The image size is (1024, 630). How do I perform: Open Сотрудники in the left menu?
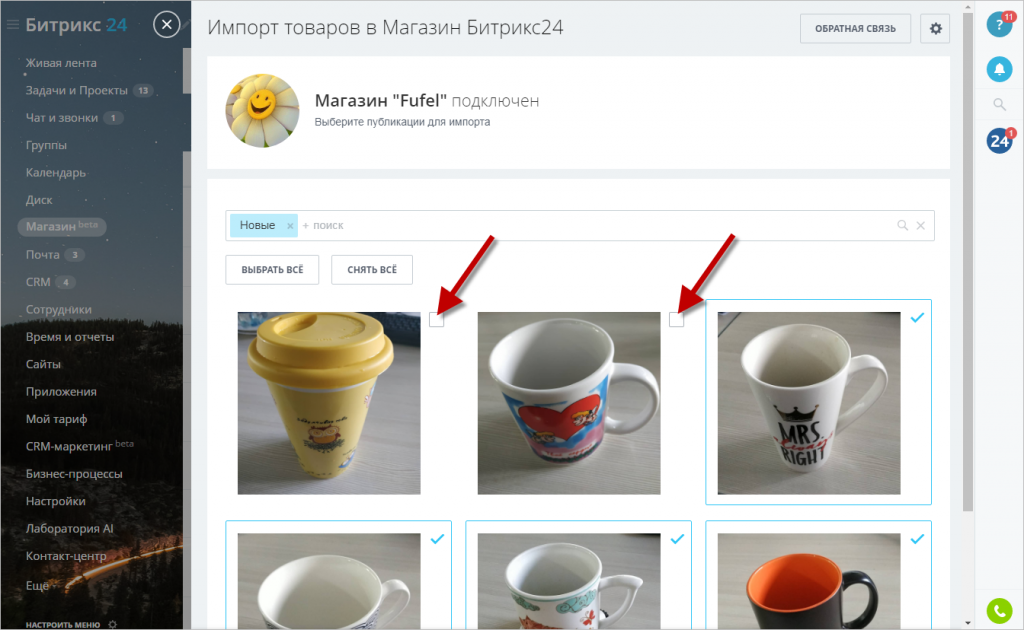tap(59, 309)
